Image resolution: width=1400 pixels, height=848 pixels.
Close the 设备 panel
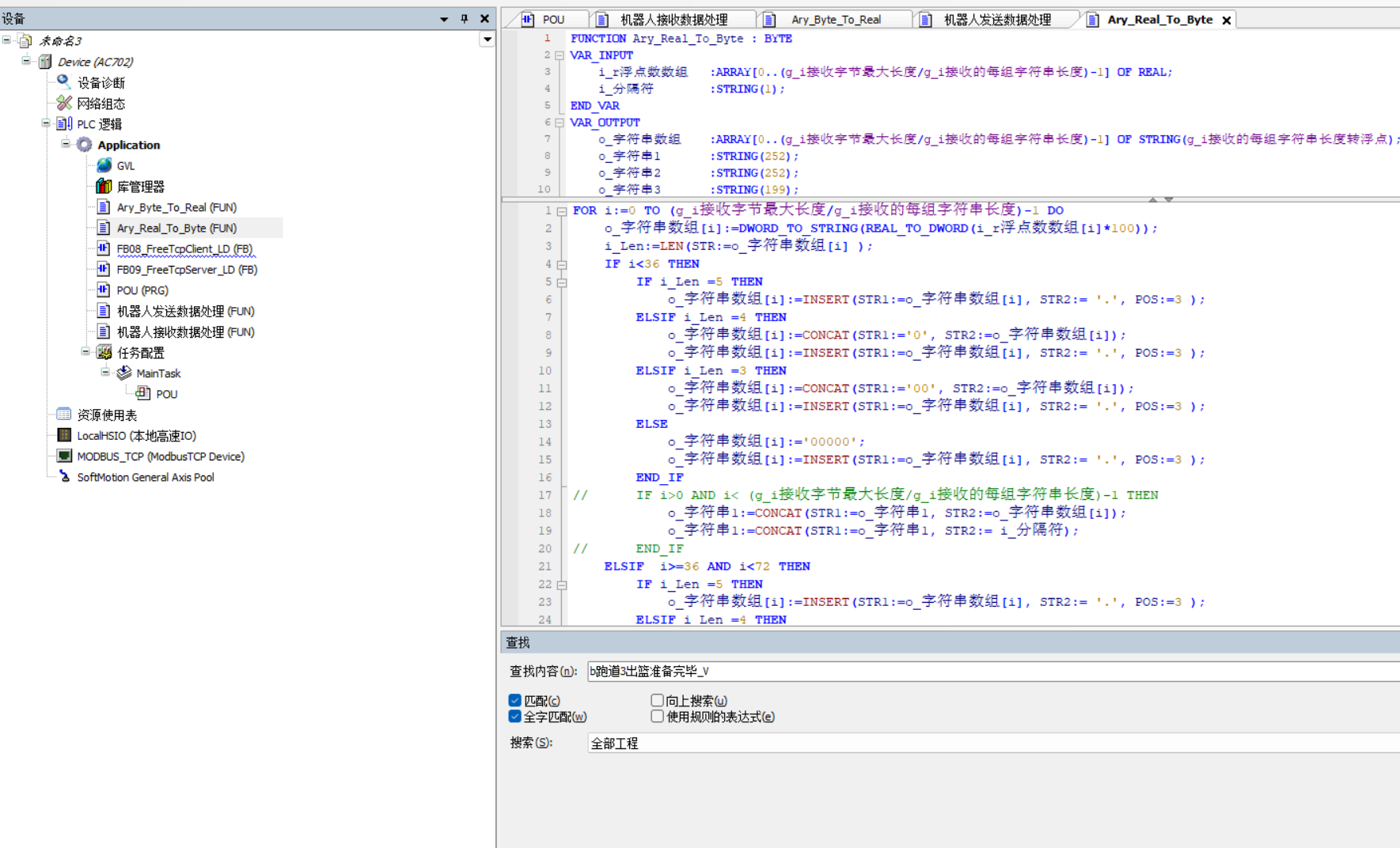click(x=484, y=19)
